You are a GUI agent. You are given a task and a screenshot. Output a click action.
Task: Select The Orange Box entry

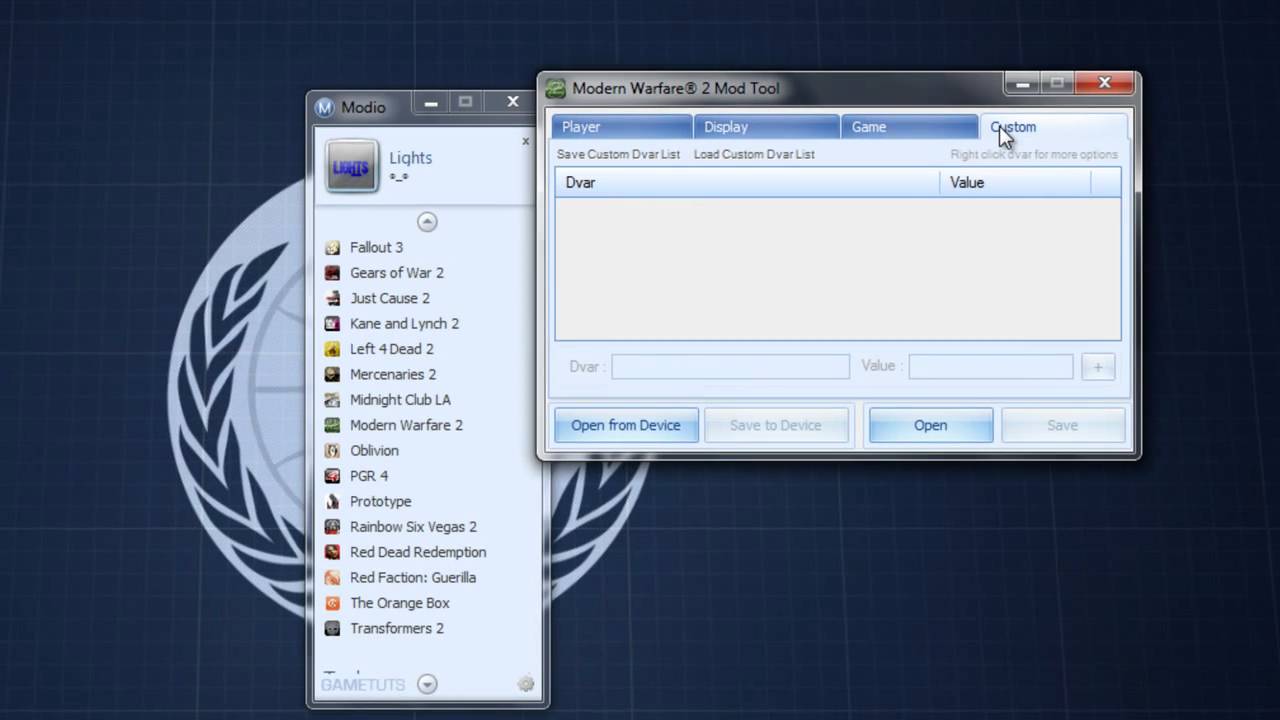pos(399,603)
